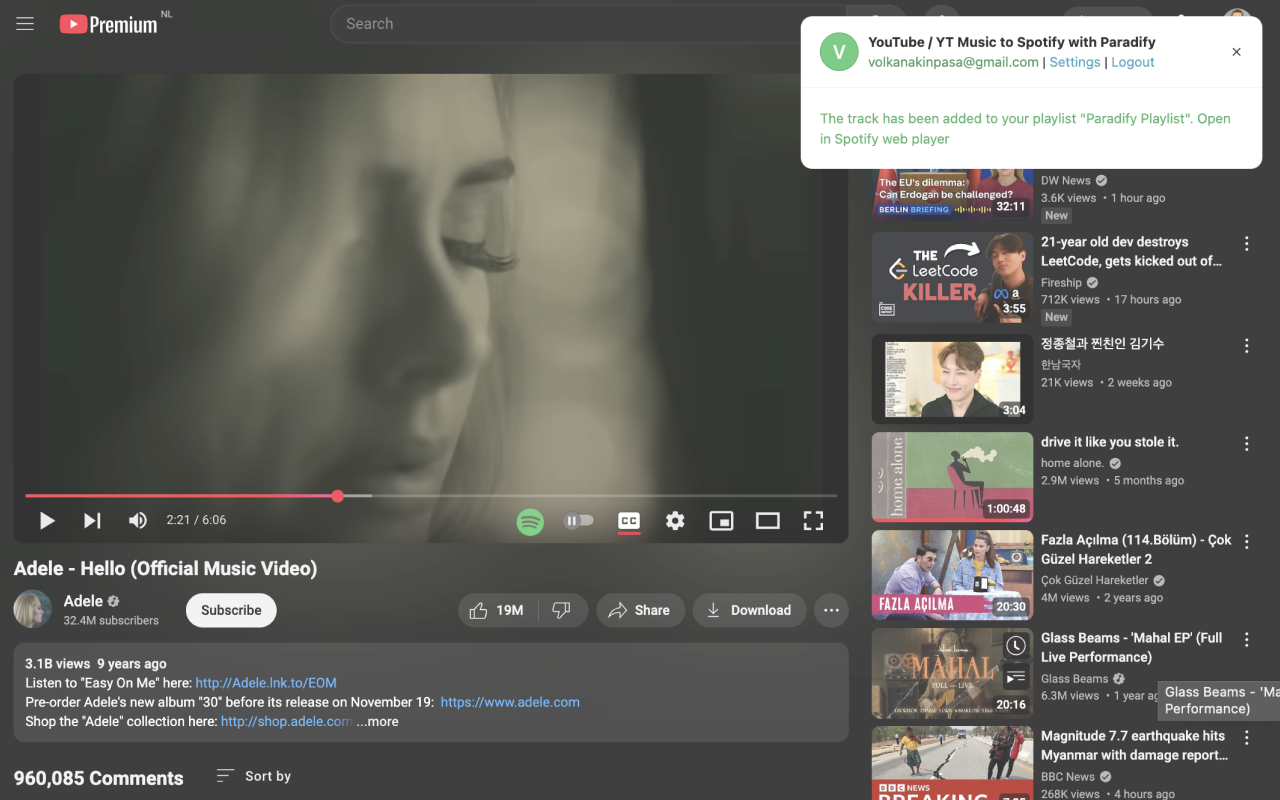The image size is (1280, 800).
Task: Open Çok Güzel Hareketler channel name
Action: 1094,580
